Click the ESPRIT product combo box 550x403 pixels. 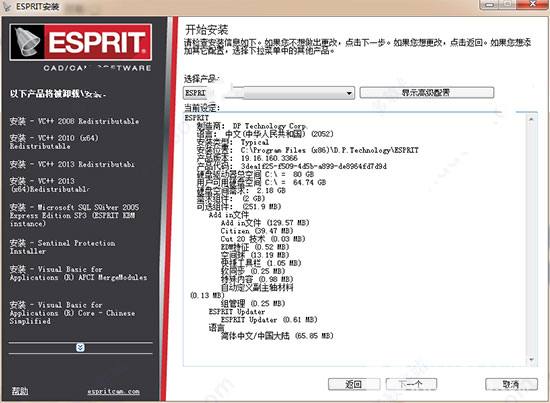pos(269,93)
